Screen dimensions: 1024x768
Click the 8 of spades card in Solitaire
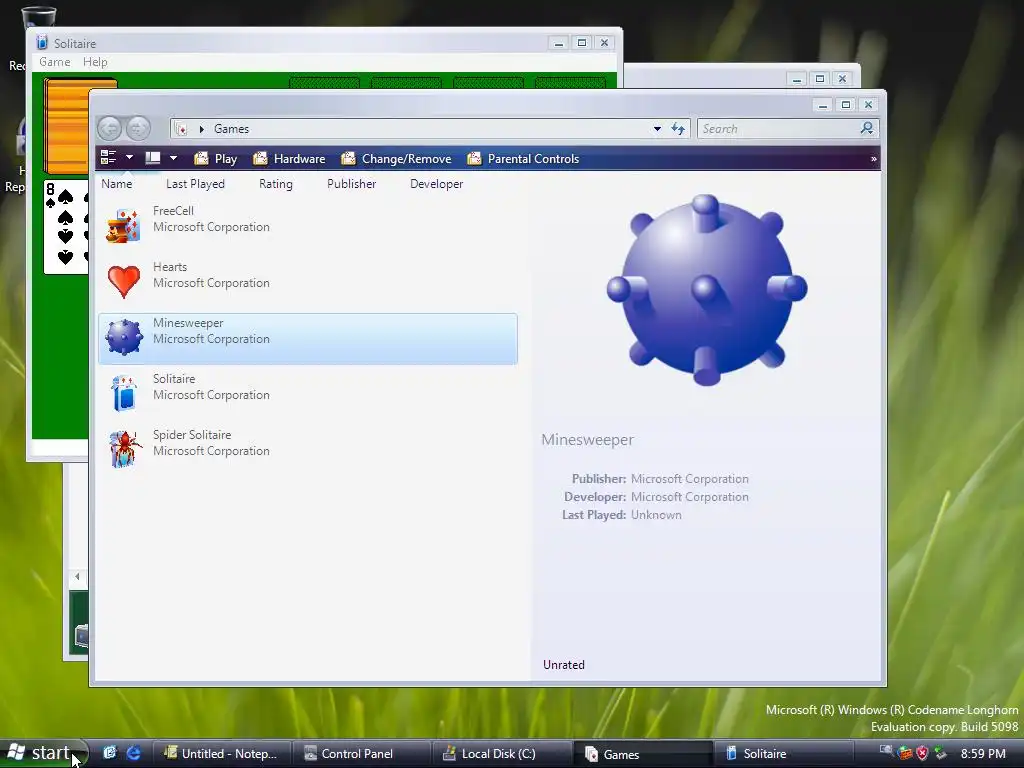pyautogui.click(x=65, y=227)
